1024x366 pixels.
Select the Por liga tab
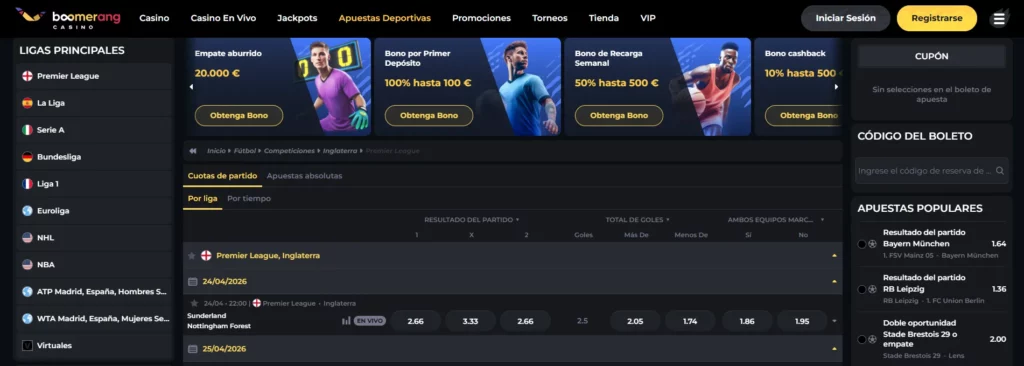[202, 199]
